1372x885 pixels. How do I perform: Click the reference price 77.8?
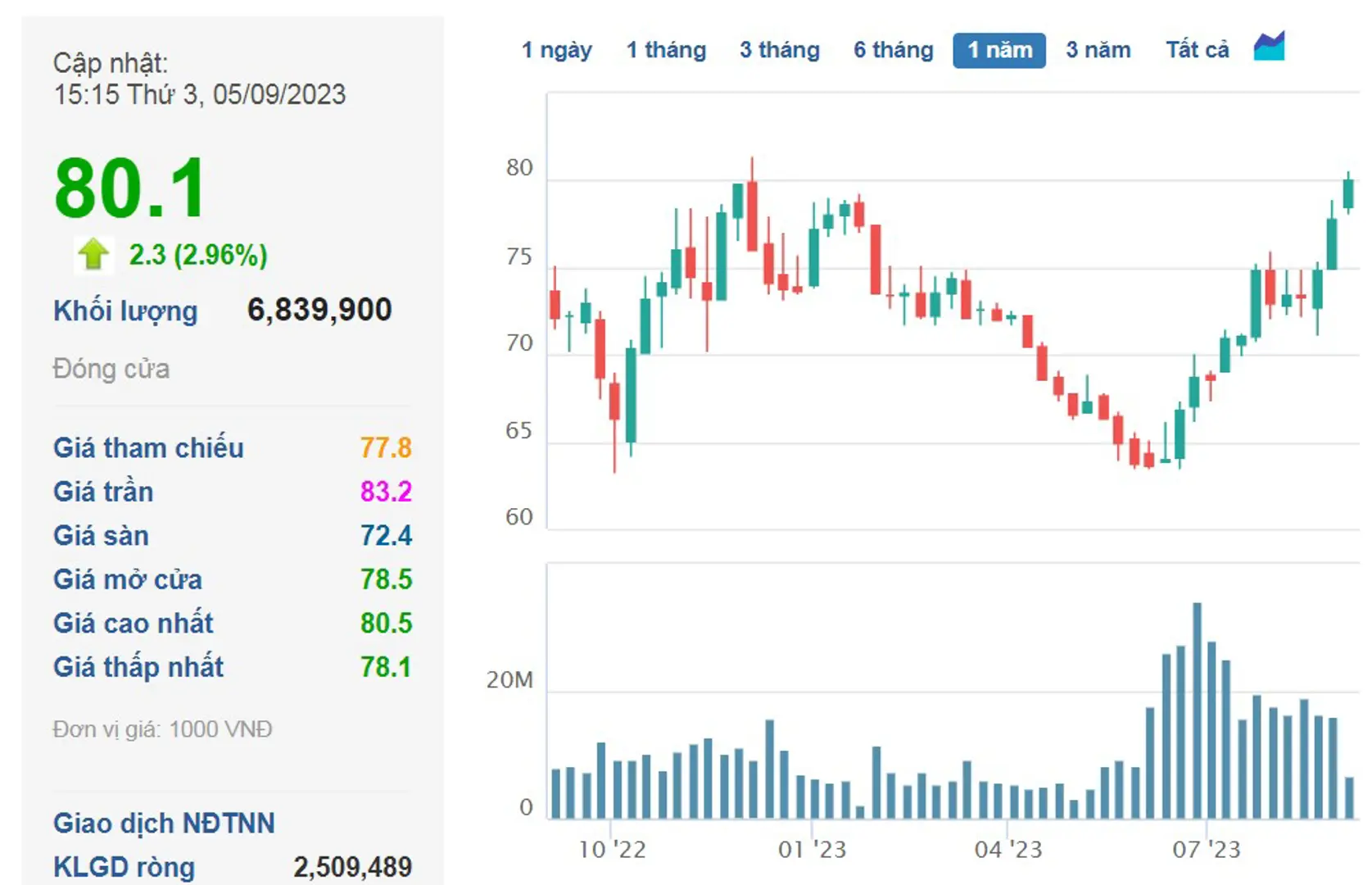[x=386, y=448]
